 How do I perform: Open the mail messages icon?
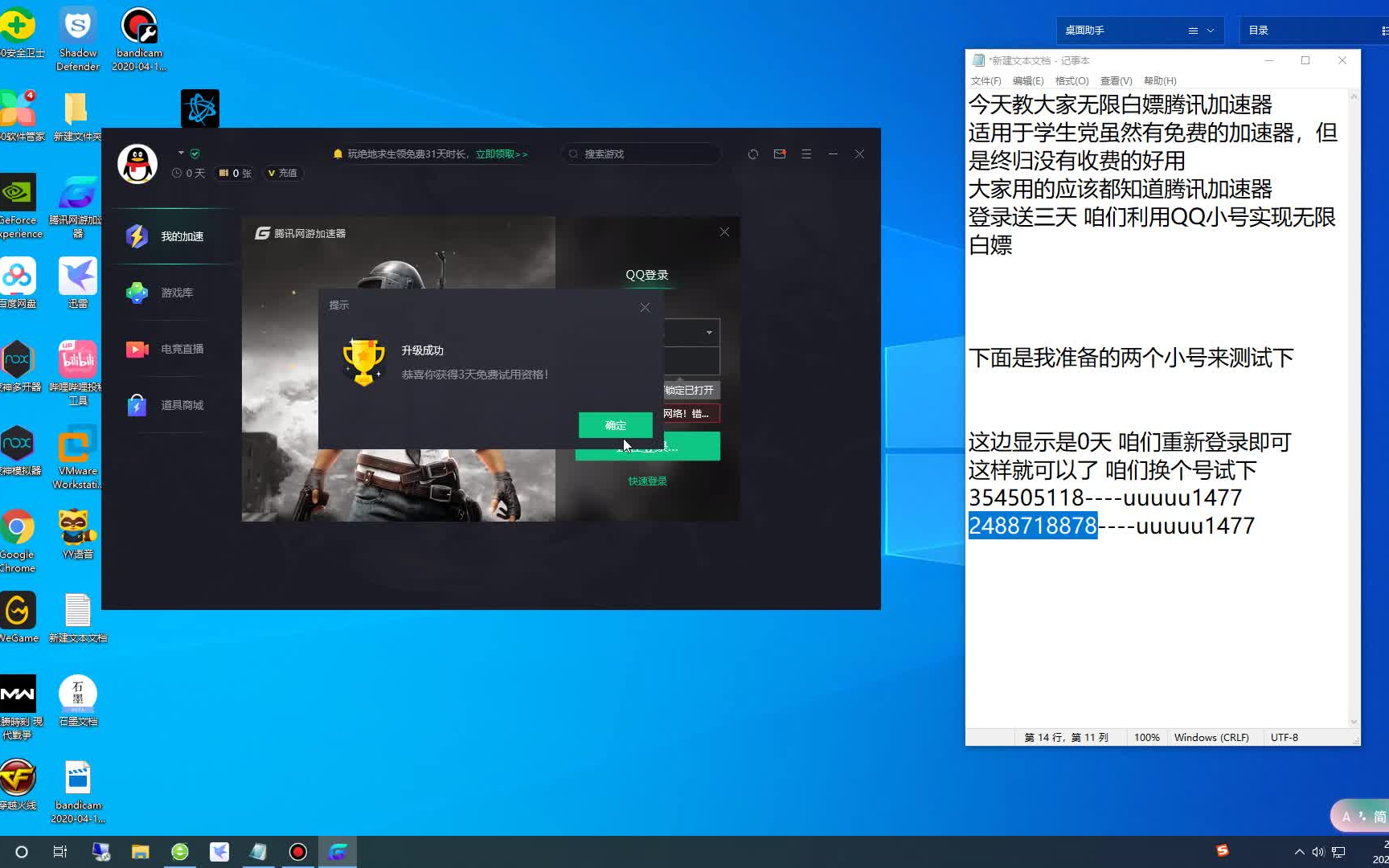coord(780,154)
